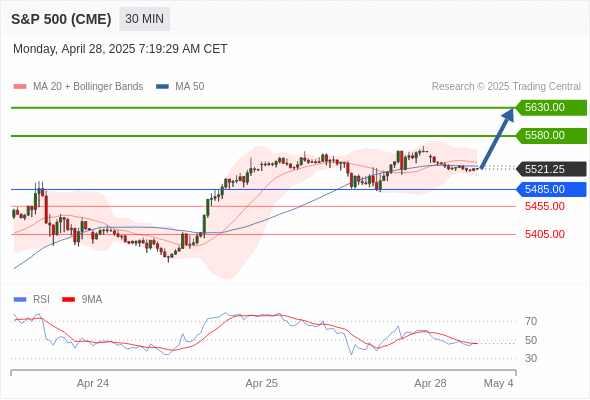Click the blue upward forecast arrow
The height and width of the screenshot is (400, 590).
click(x=497, y=138)
